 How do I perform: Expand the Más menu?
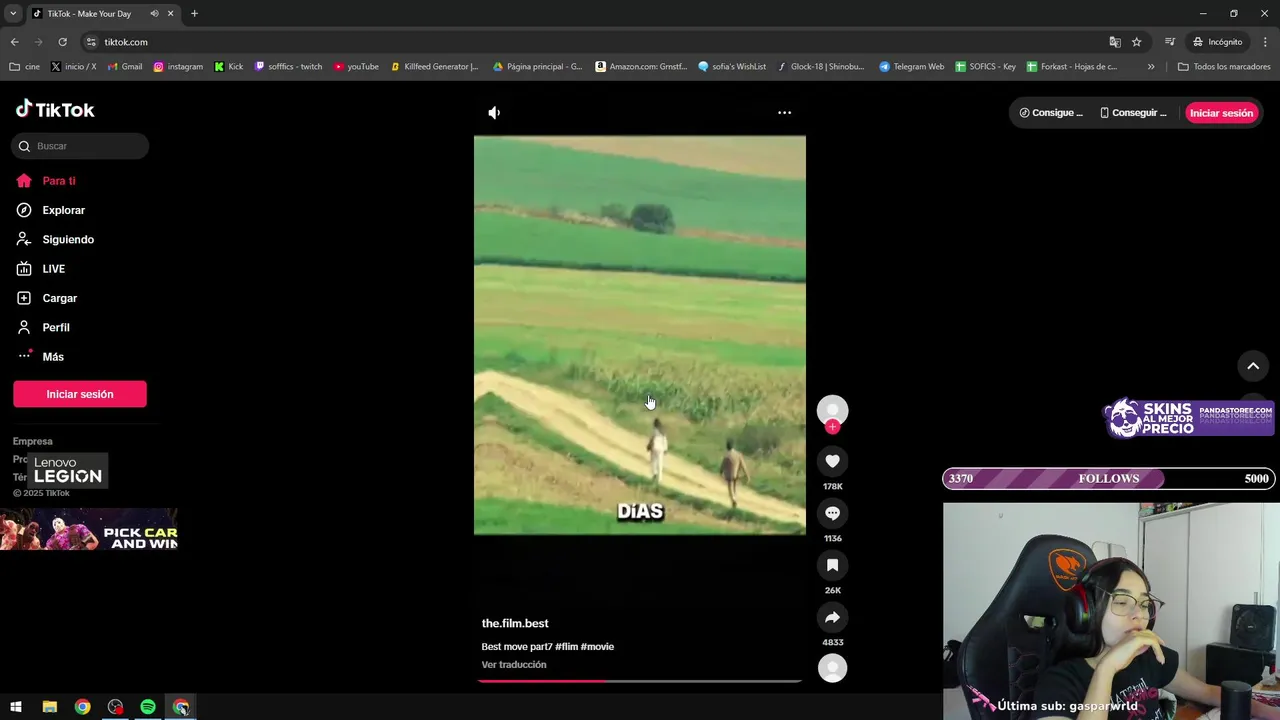point(53,357)
